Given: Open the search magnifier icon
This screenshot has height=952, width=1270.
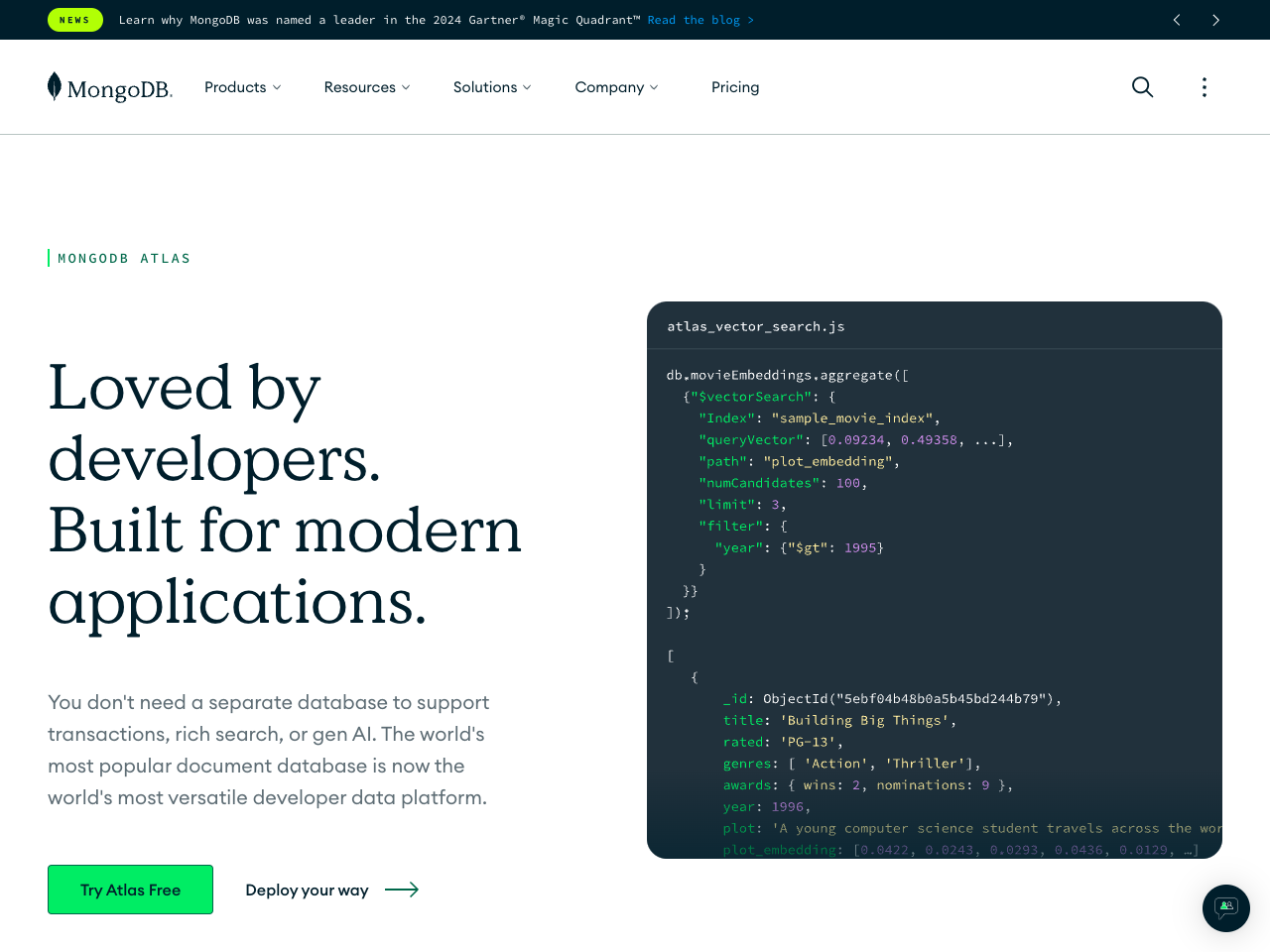Looking at the screenshot, I should 1142,87.
